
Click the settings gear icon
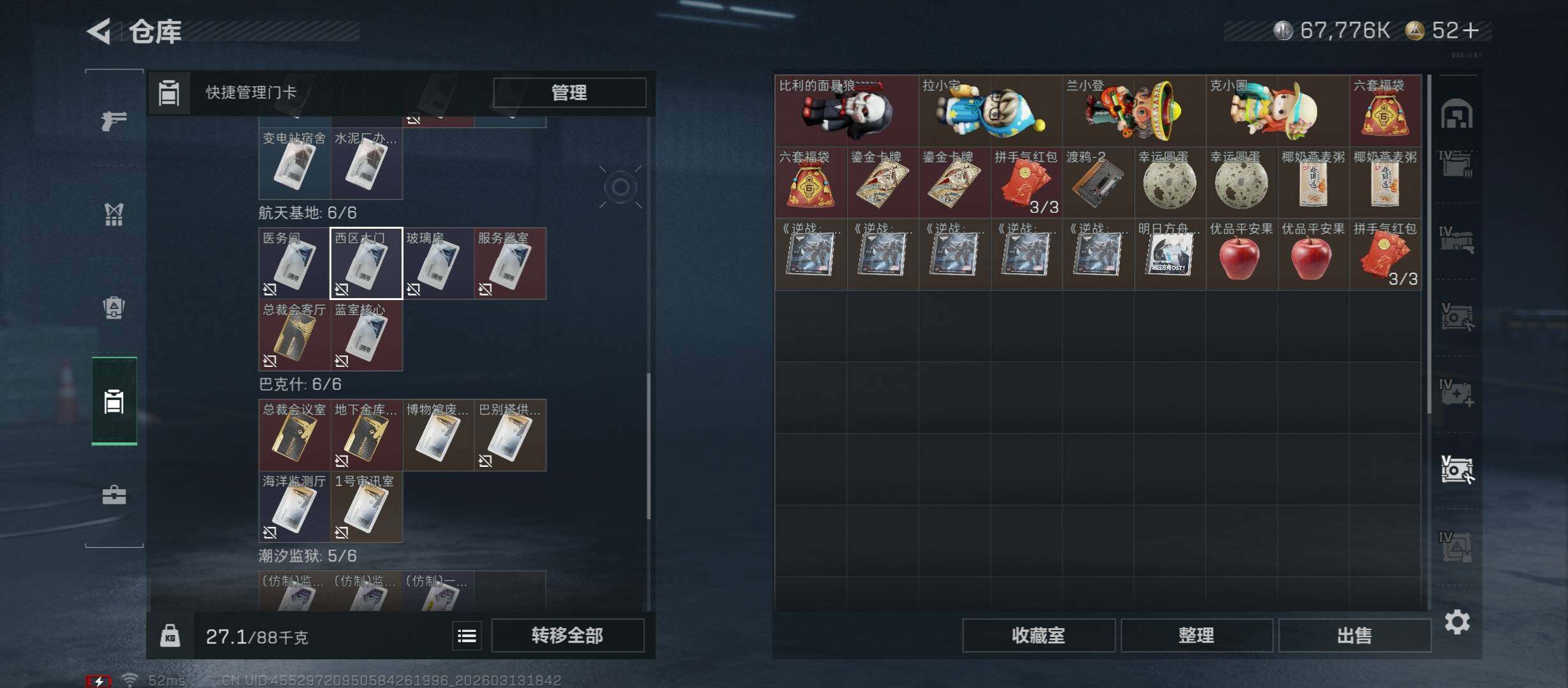point(1457,622)
